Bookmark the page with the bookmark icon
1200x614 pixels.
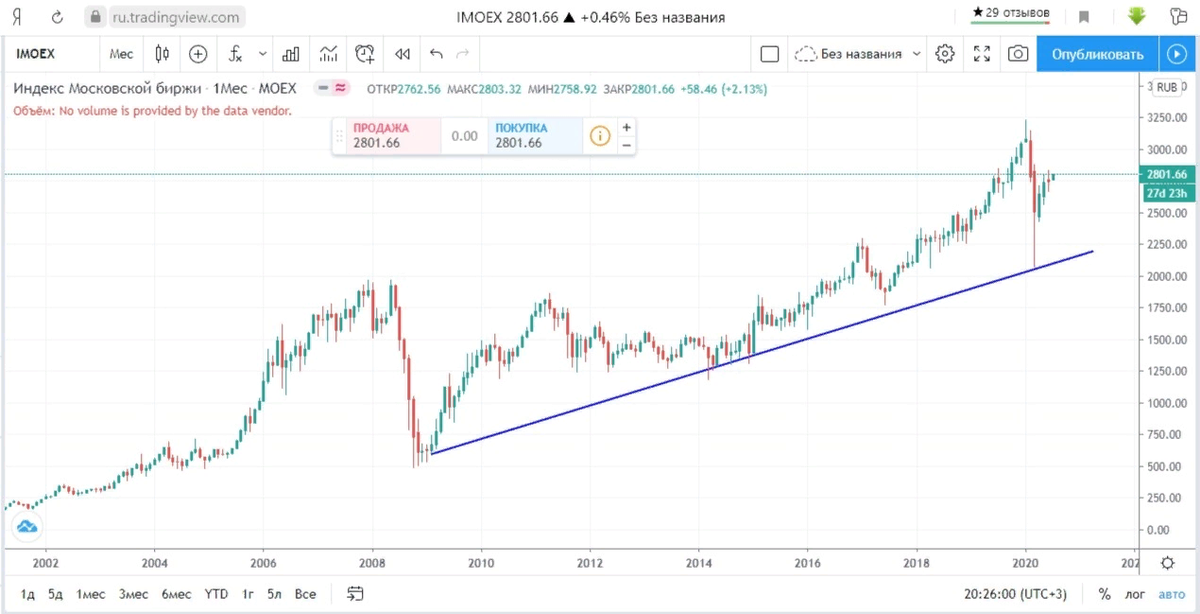[1084, 17]
